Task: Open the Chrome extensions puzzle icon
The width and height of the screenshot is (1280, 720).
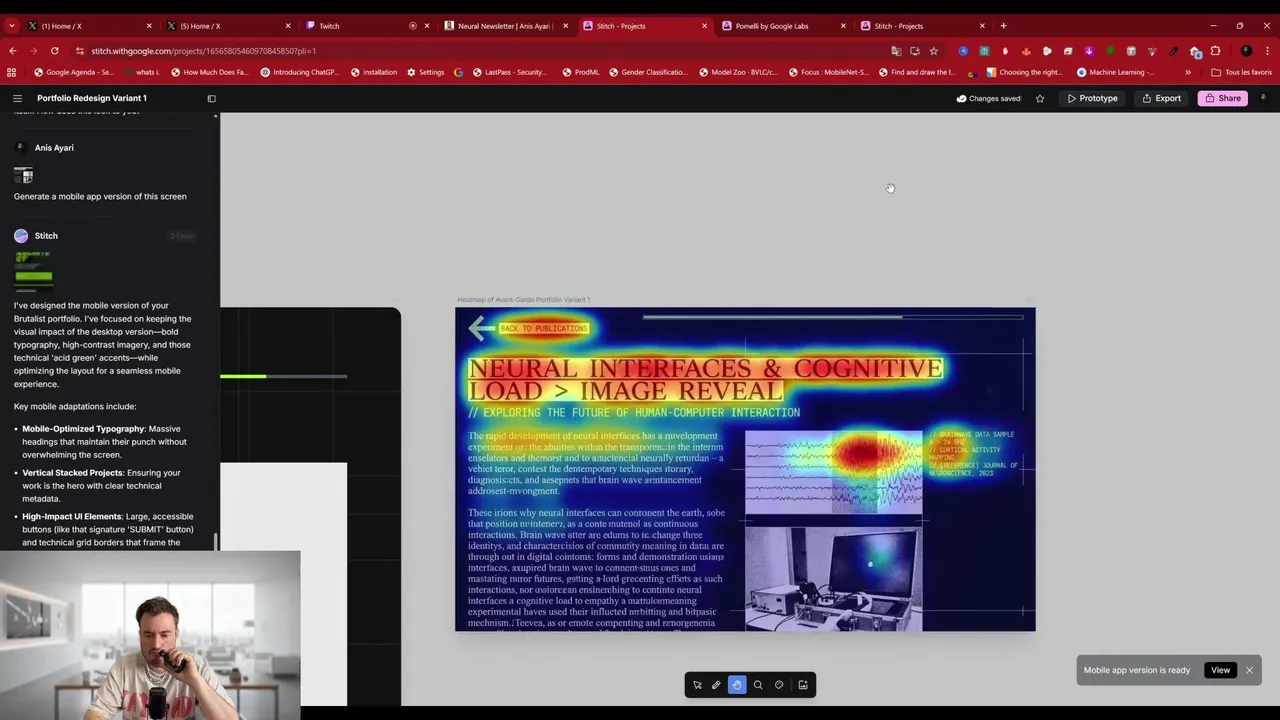Action: click(x=1216, y=51)
